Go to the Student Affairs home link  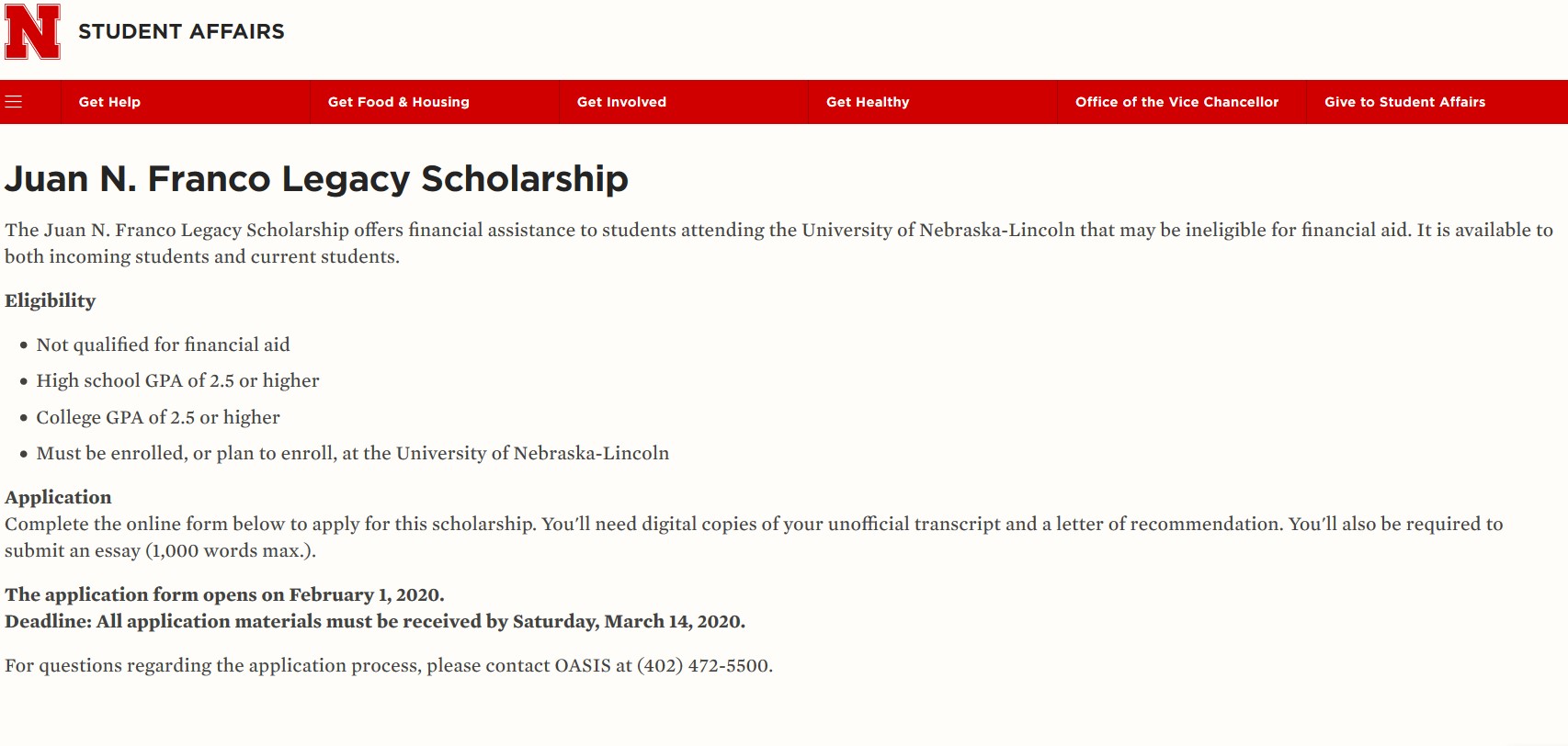pos(181,32)
